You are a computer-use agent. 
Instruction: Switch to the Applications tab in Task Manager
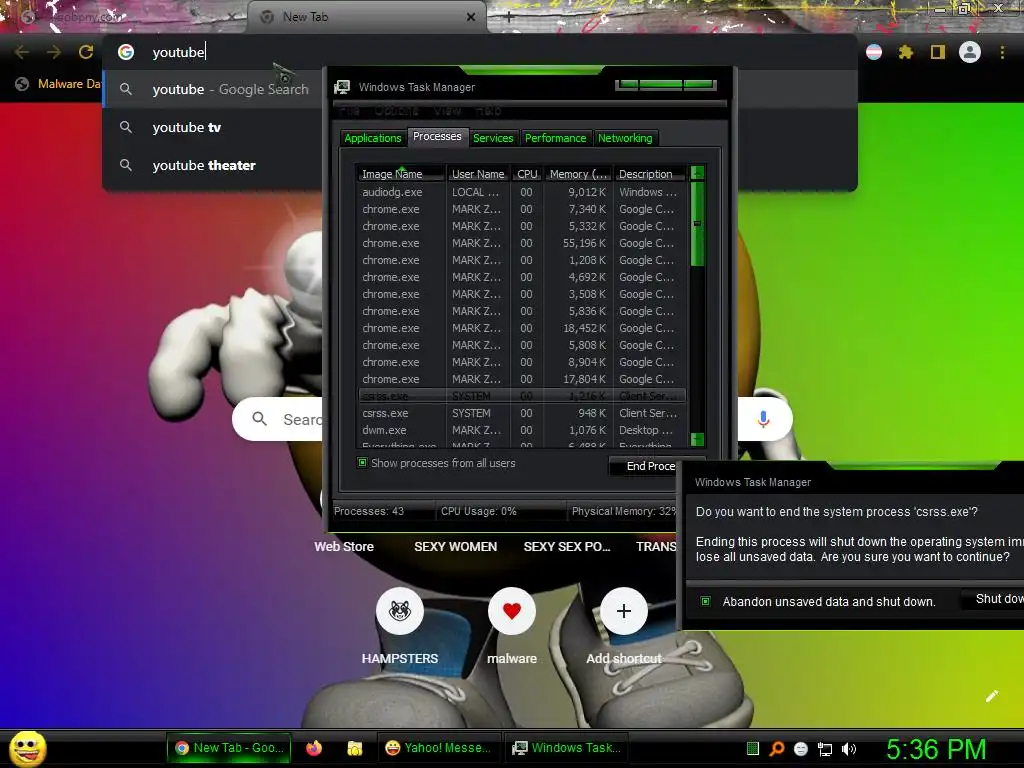372,138
